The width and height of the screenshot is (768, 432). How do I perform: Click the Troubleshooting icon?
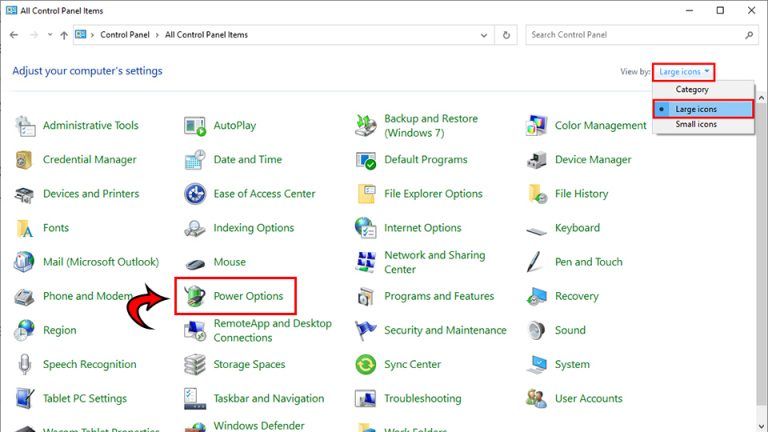(x=365, y=399)
